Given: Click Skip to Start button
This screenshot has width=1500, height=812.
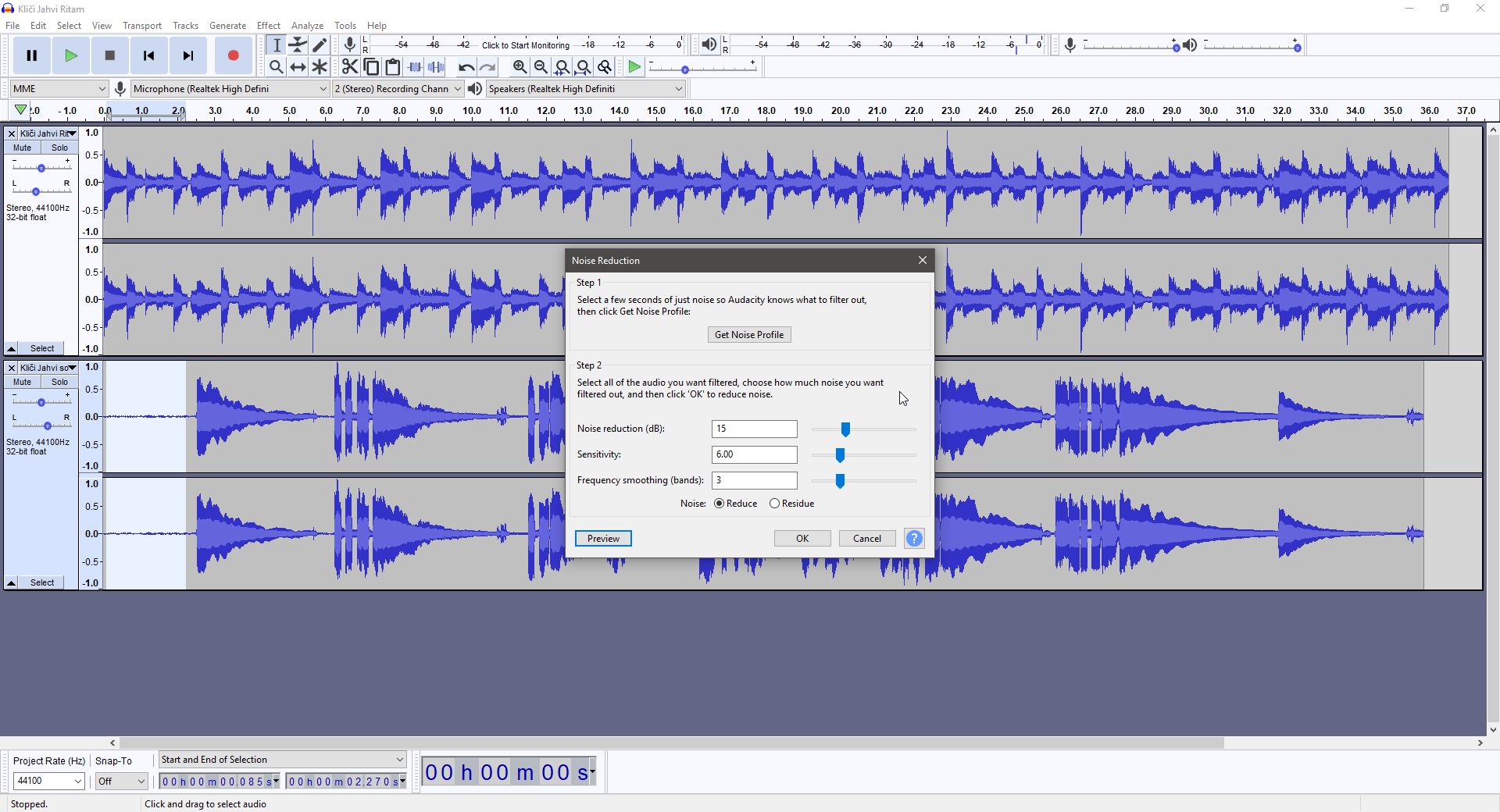Looking at the screenshot, I should [x=149, y=55].
